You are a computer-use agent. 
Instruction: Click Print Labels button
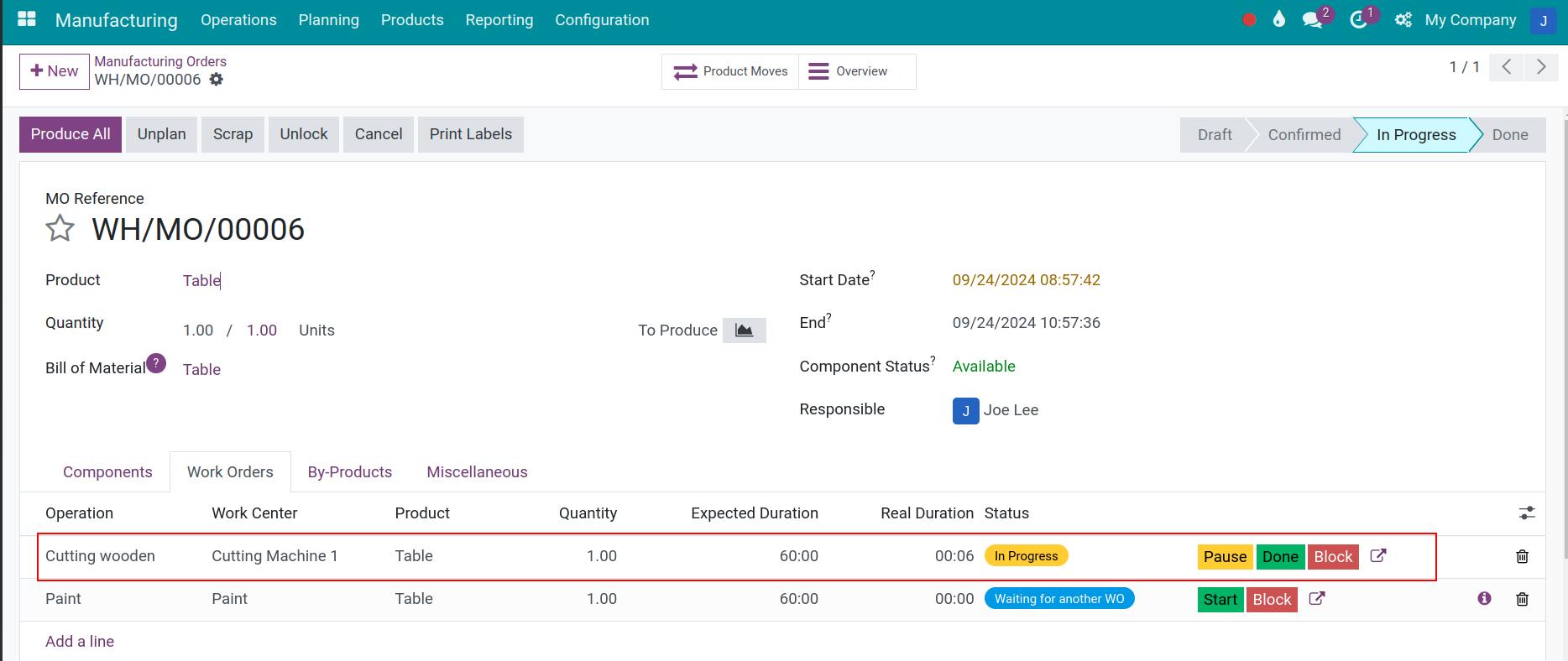[471, 134]
